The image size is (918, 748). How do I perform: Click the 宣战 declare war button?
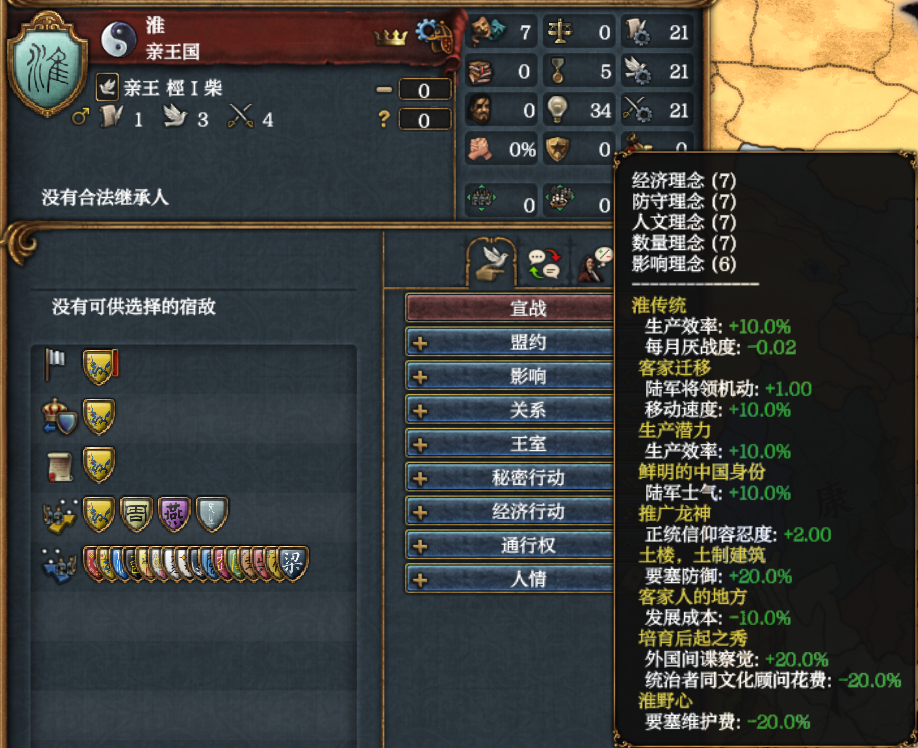click(510, 308)
